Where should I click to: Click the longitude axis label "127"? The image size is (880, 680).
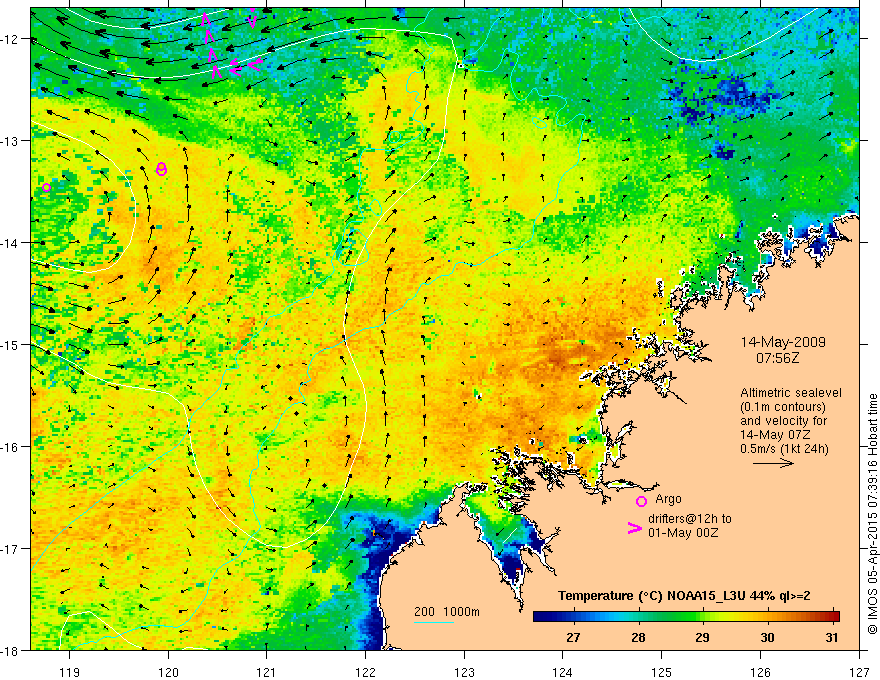pyautogui.click(x=859, y=672)
